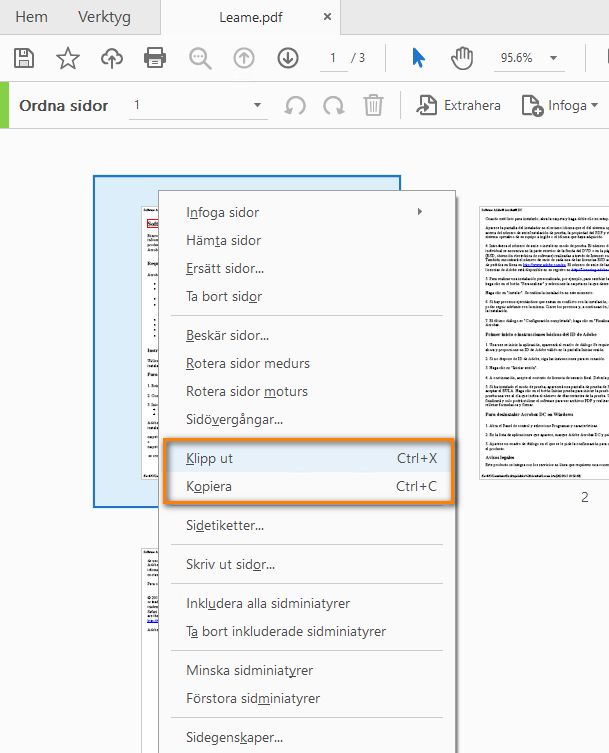The width and height of the screenshot is (609, 753).
Task: Go to the next page with the down arrow
Action: (288, 58)
